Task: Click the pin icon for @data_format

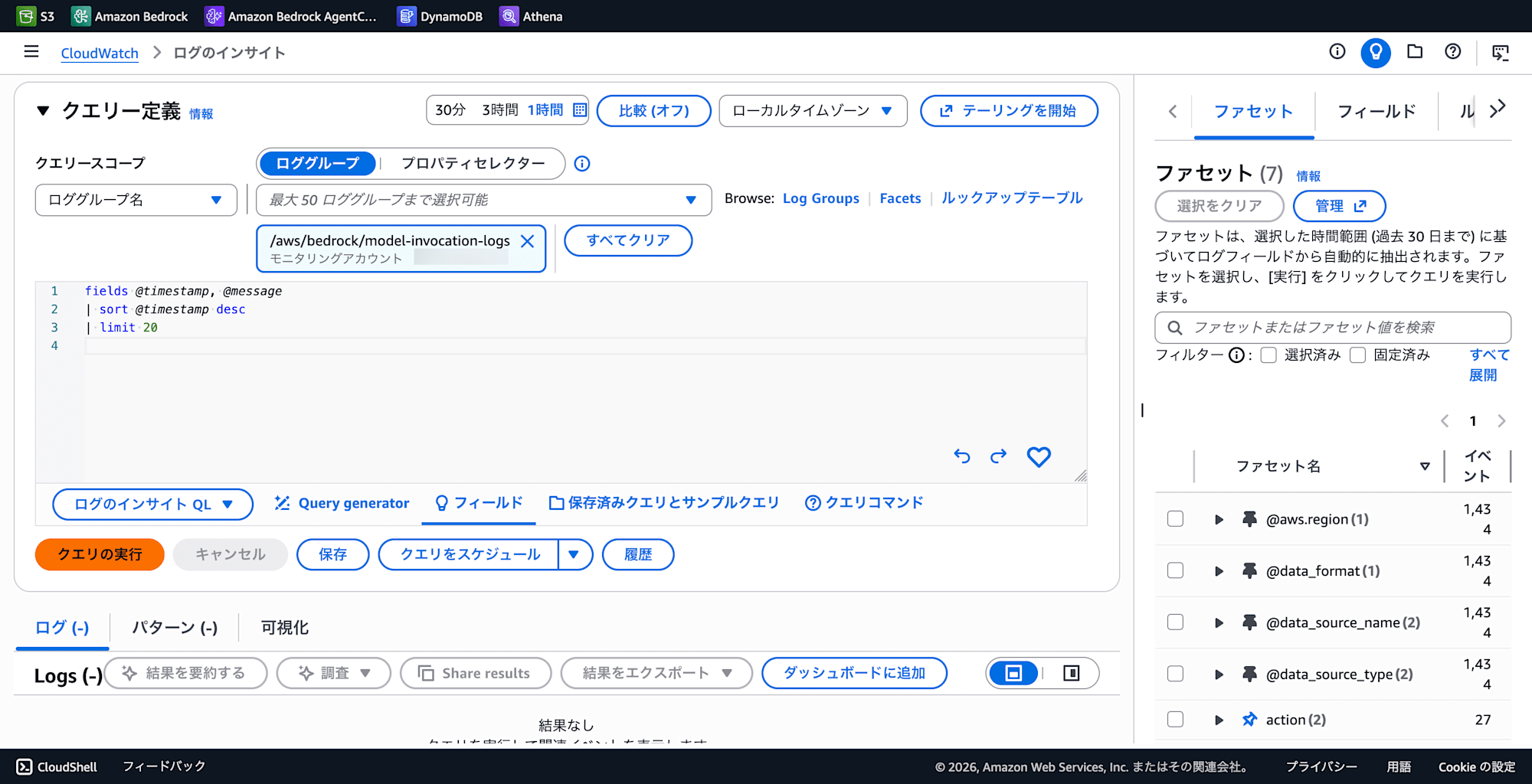Action: pos(1249,570)
